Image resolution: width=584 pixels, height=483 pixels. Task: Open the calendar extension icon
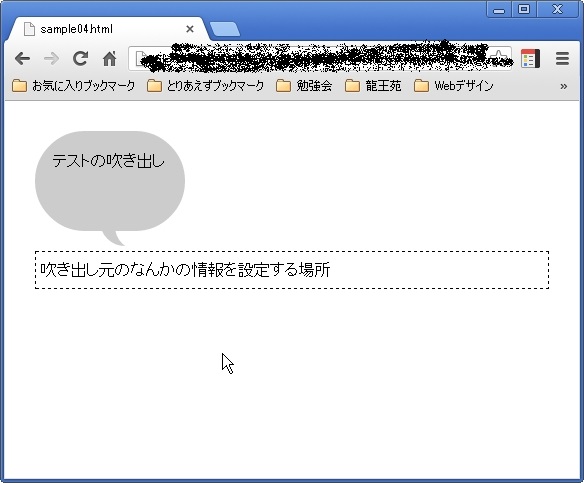[530, 58]
